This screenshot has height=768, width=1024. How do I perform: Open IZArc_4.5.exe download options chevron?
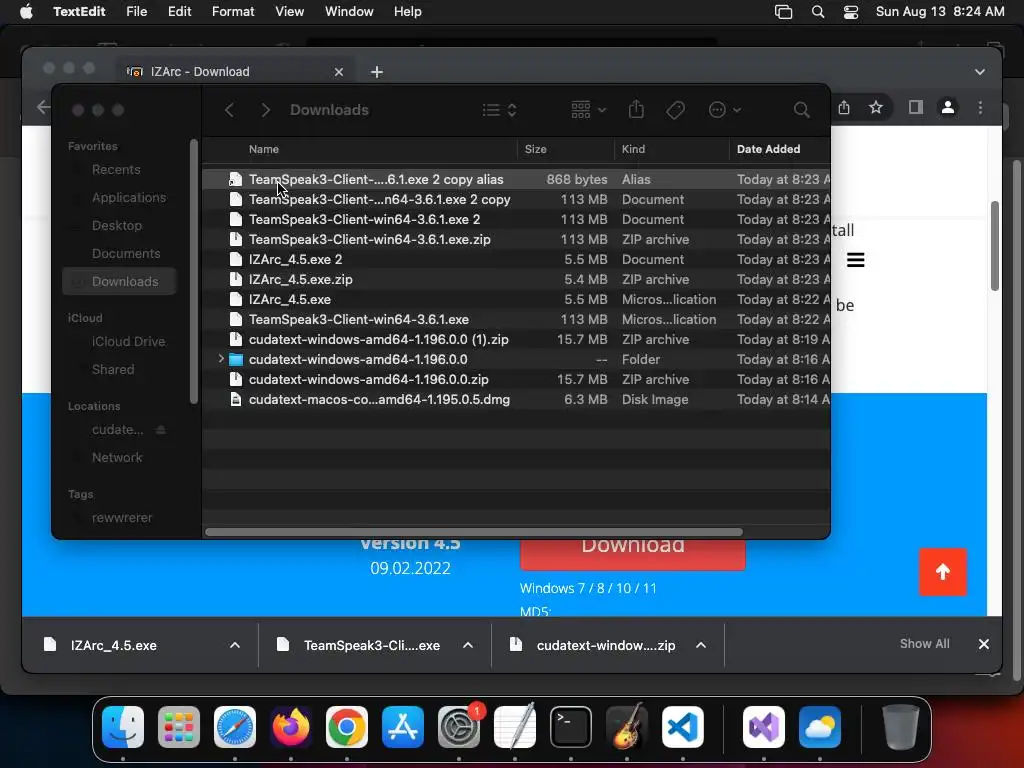235,645
